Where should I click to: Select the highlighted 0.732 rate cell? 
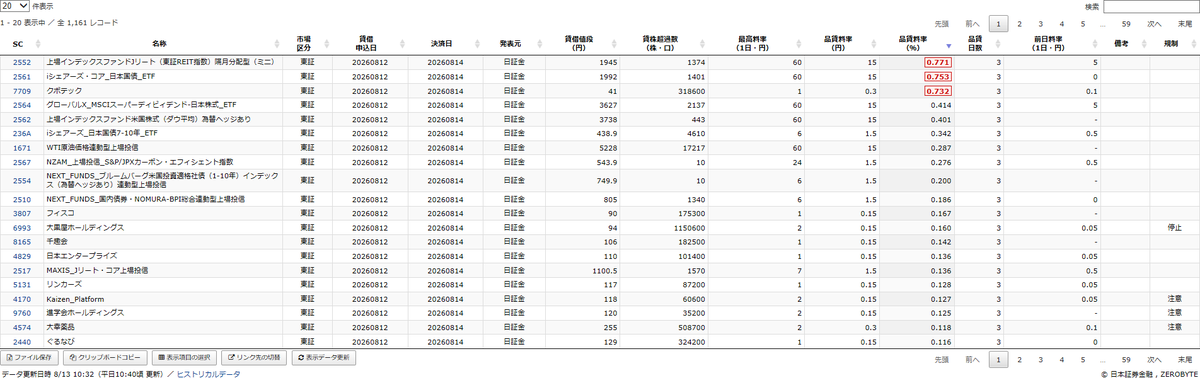tap(937, 91)
